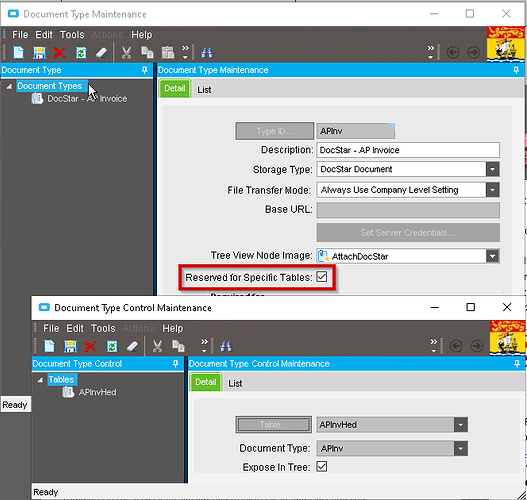Switch to List tab in Document Type Maintenance
The height and width of the screenshot is (500, 527).
[204, 90]
